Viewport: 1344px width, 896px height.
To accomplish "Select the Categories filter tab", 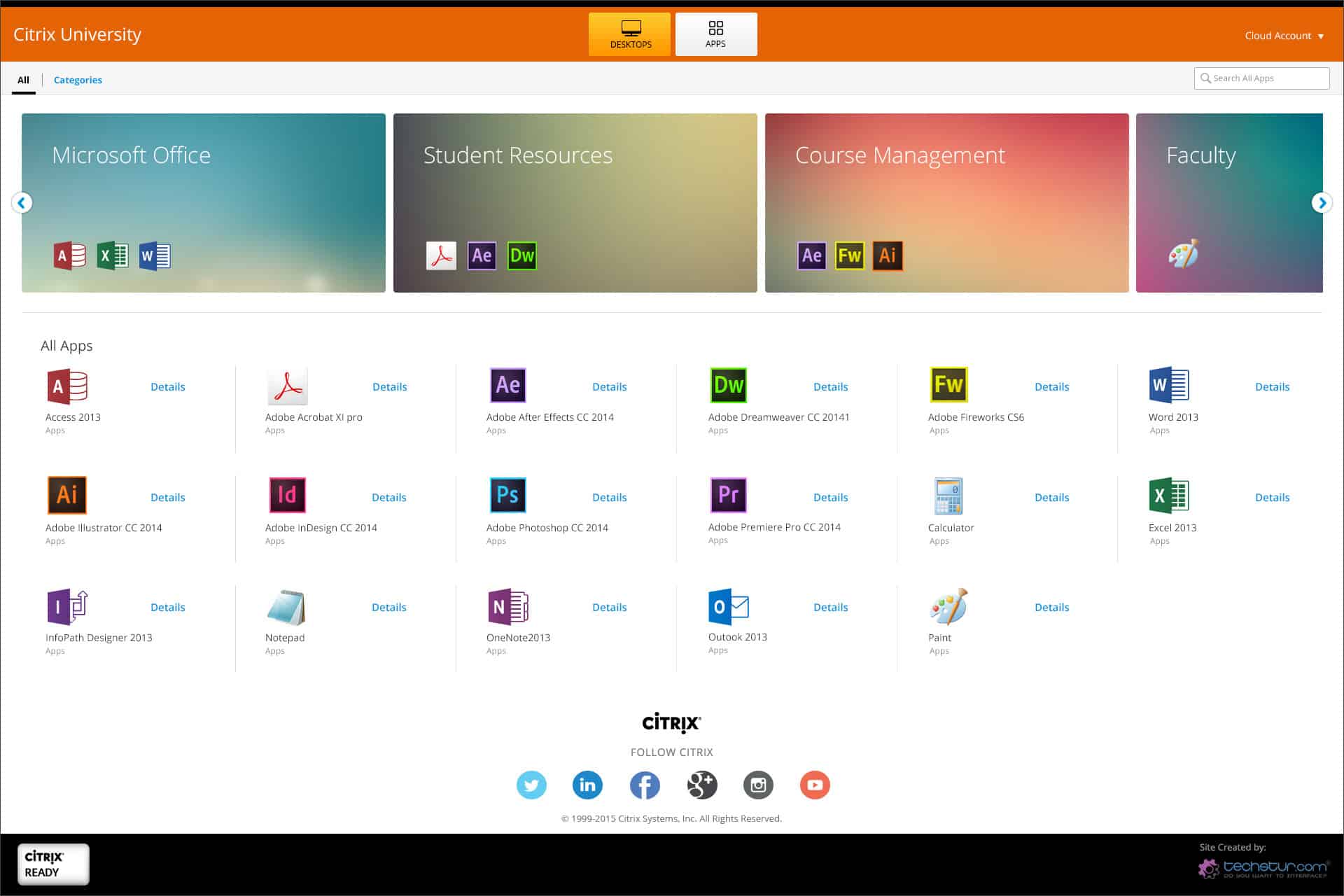I will coord(78,80).
